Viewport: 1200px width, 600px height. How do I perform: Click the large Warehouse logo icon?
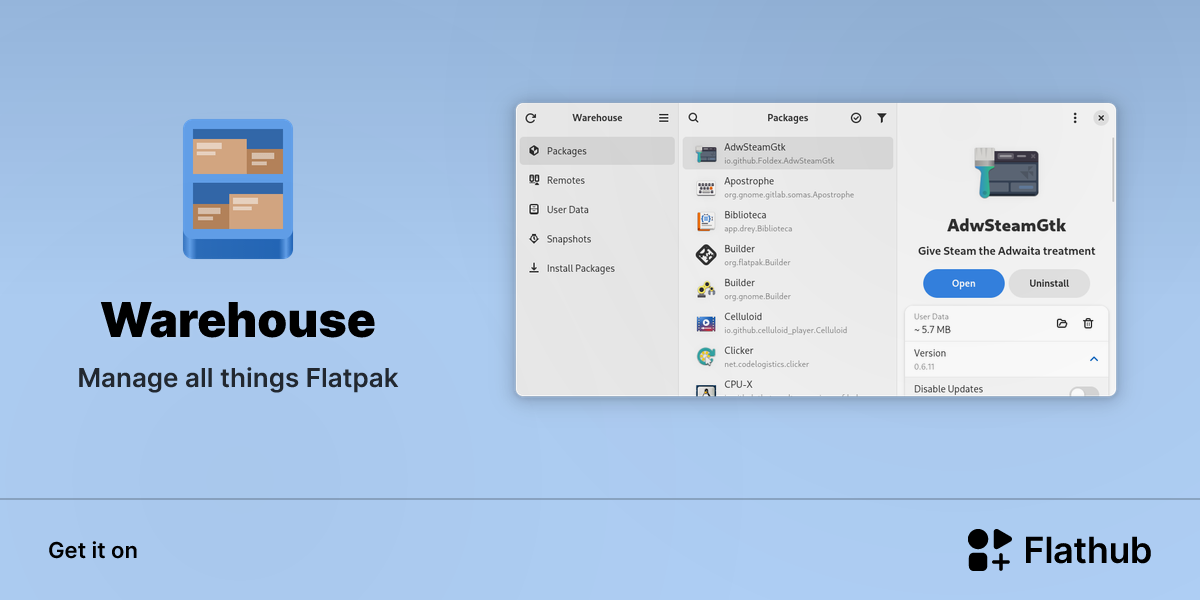click(x=238, y=189)
